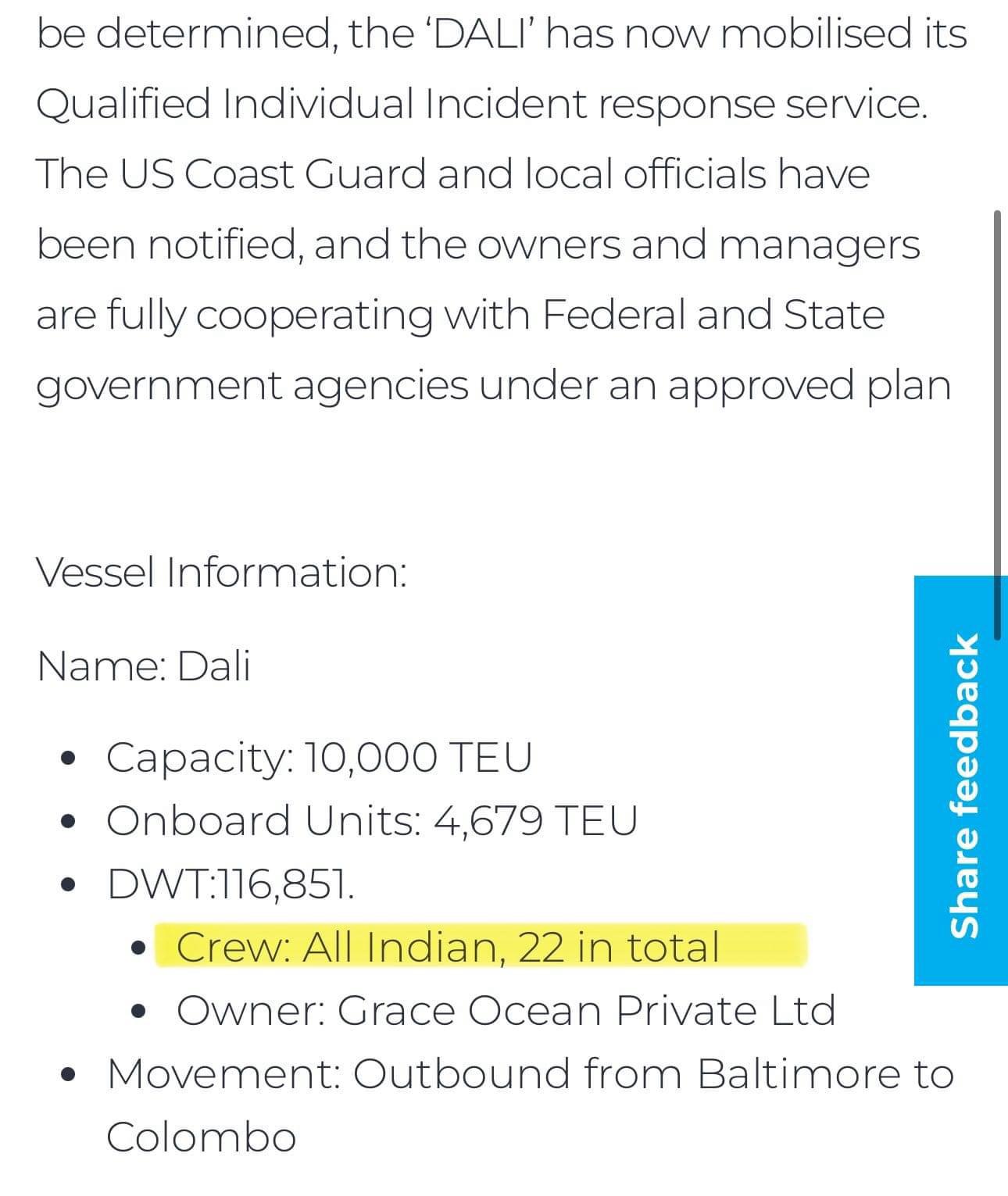The width and height of the screenshot is (1008, 1196).
Task: Click the bullet point beside Capacity
Action: tap(70, 759)
